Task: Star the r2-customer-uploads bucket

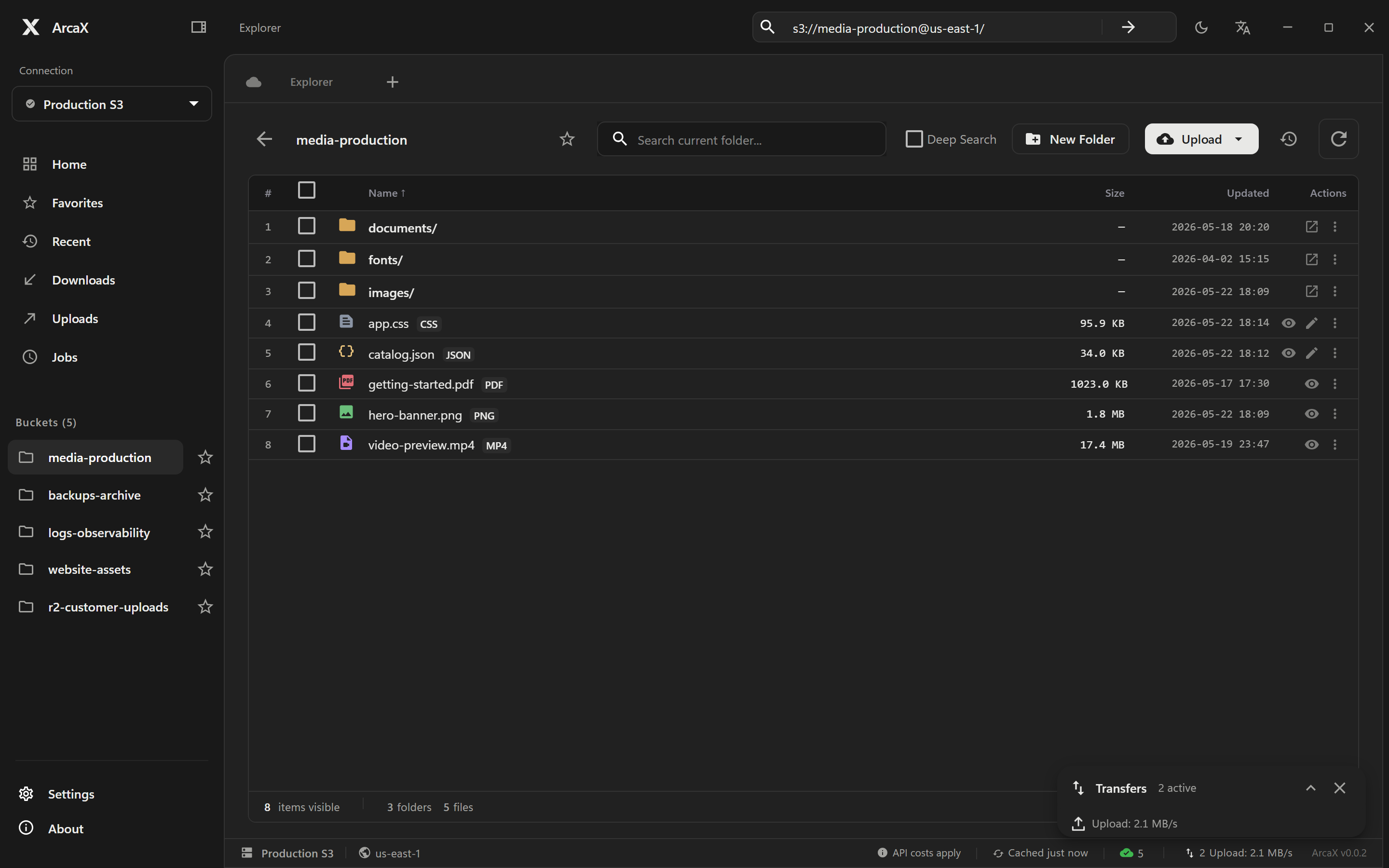Action: pos(205,606)
